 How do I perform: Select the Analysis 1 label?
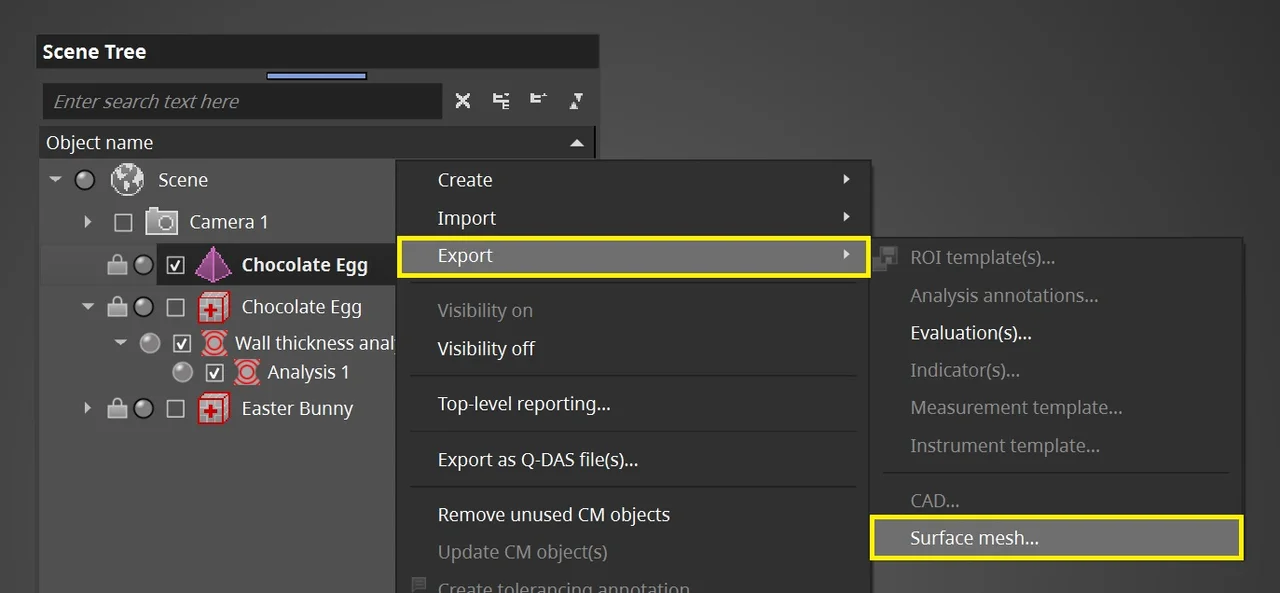point(309,372)
